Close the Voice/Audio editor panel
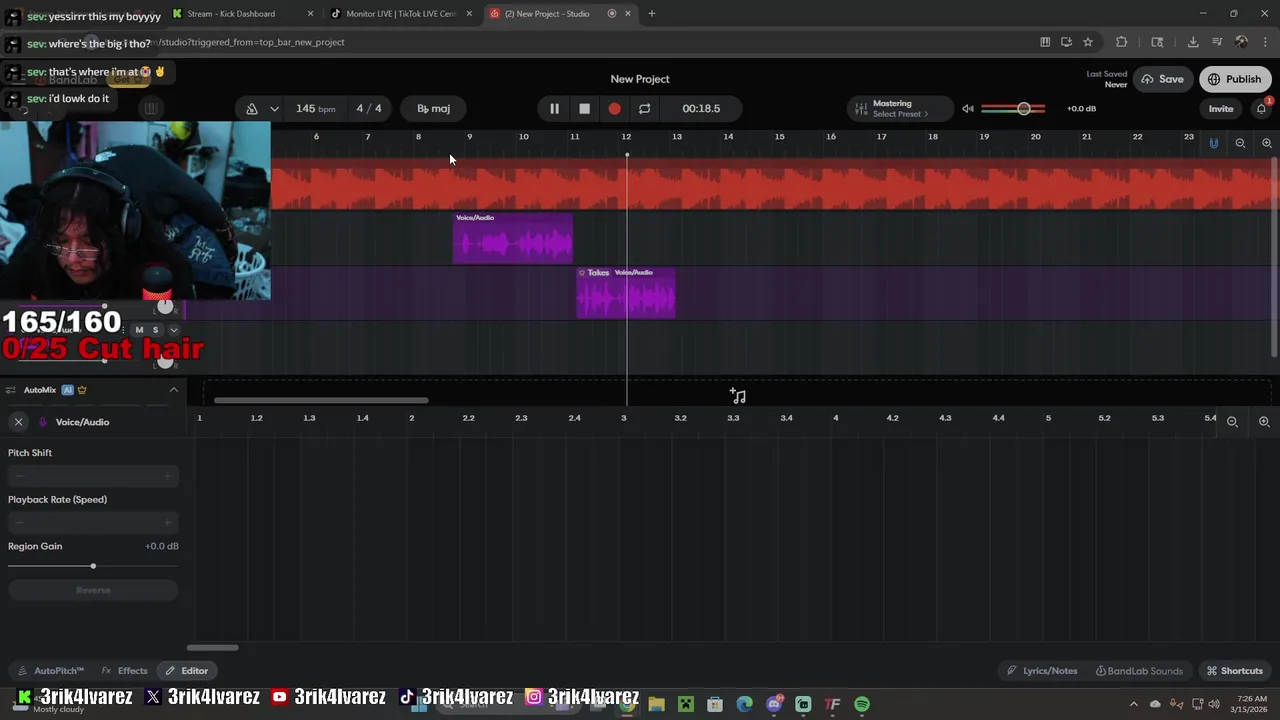 18,422
